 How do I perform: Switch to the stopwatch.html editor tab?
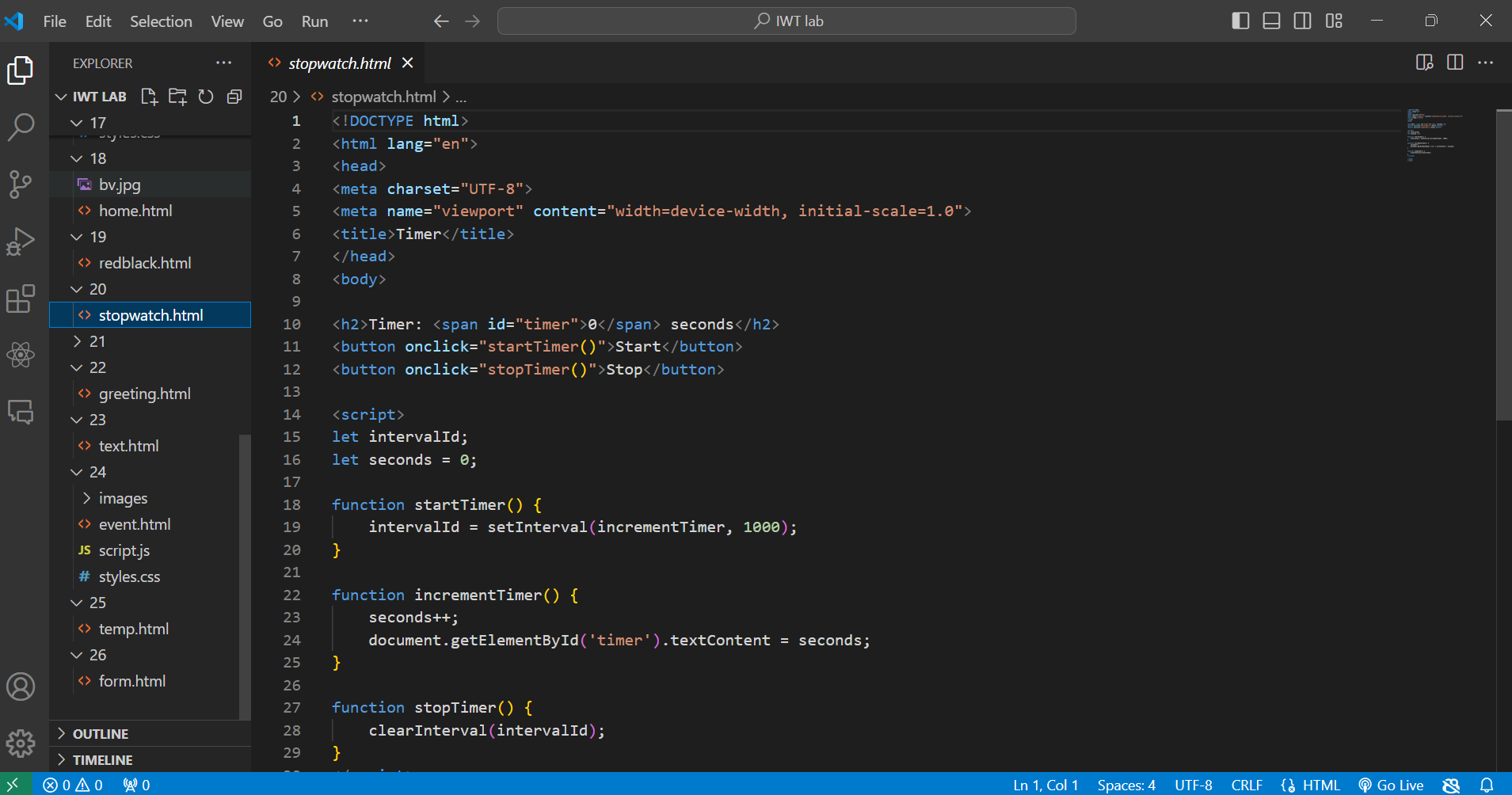coord(339,63)
